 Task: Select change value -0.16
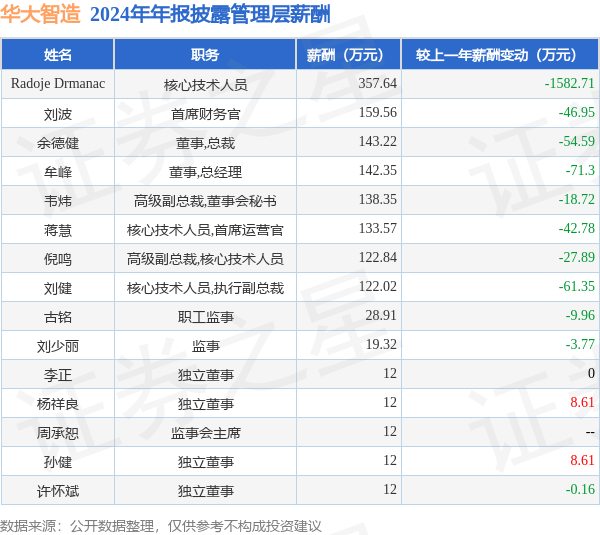tap(580, 489)
